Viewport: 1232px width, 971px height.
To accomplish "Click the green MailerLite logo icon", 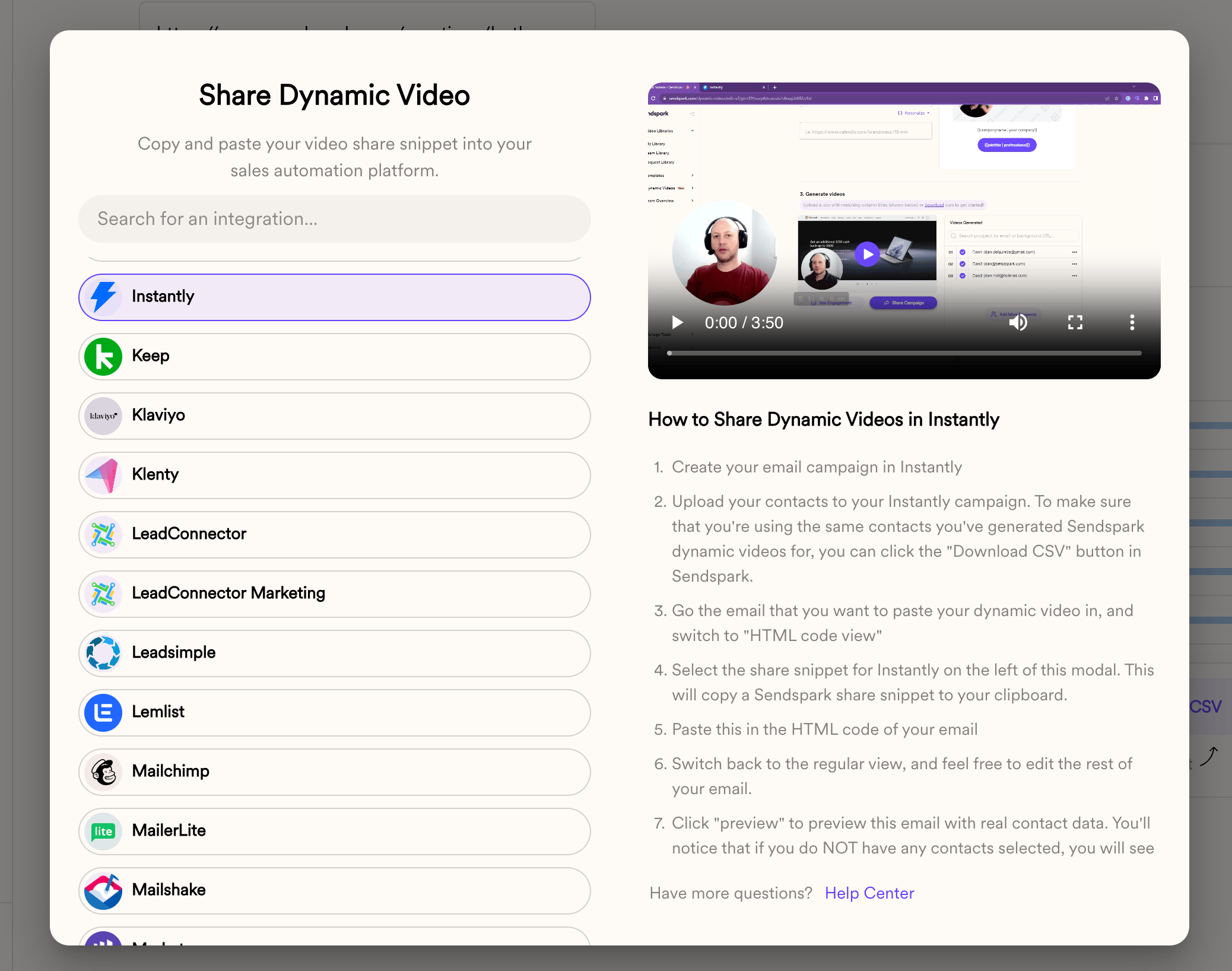I will [103, 831].
